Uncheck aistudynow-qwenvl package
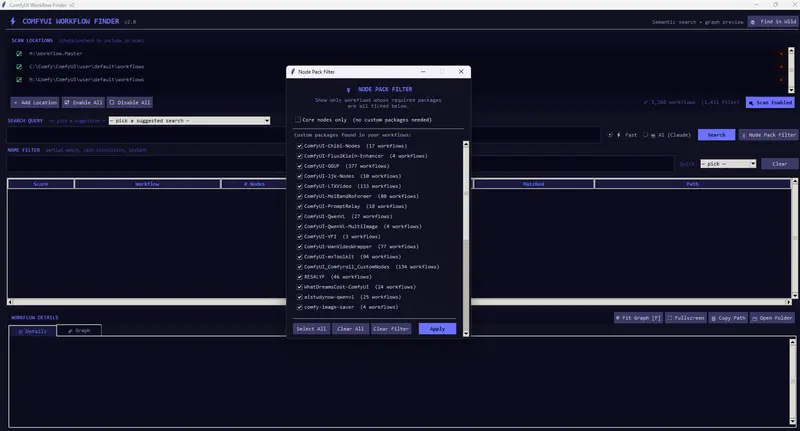The image size is (800, 431). pos(299,297)
